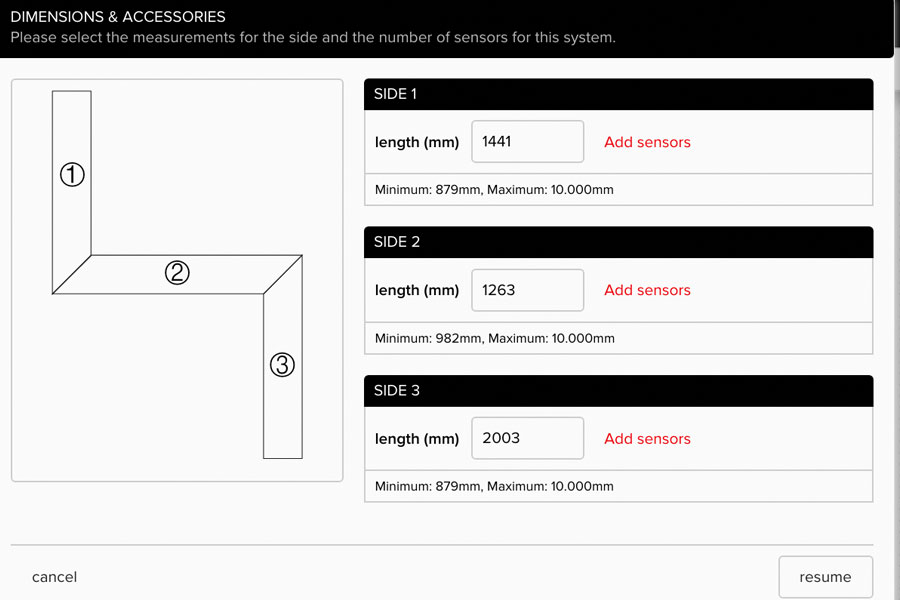Select the SIDE 3 header bar
This screenshot has width=900, height=600.
click(x=619, y=391)
